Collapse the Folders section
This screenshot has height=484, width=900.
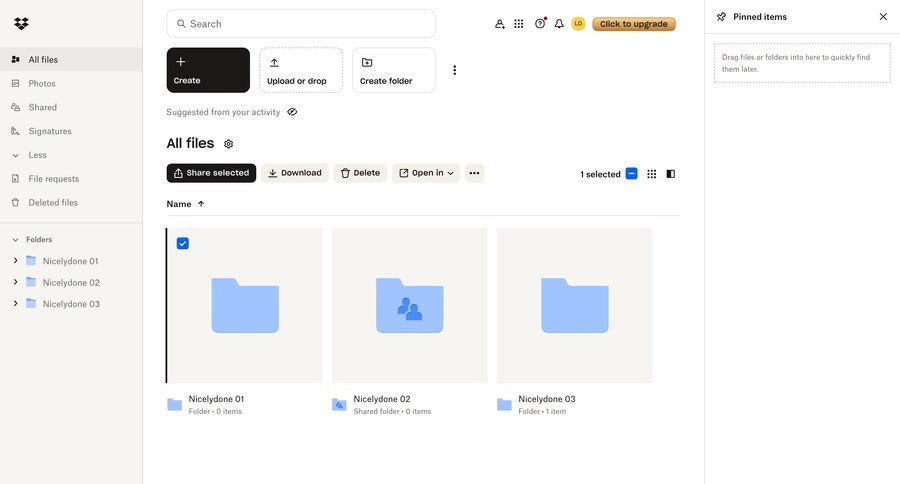15,239
